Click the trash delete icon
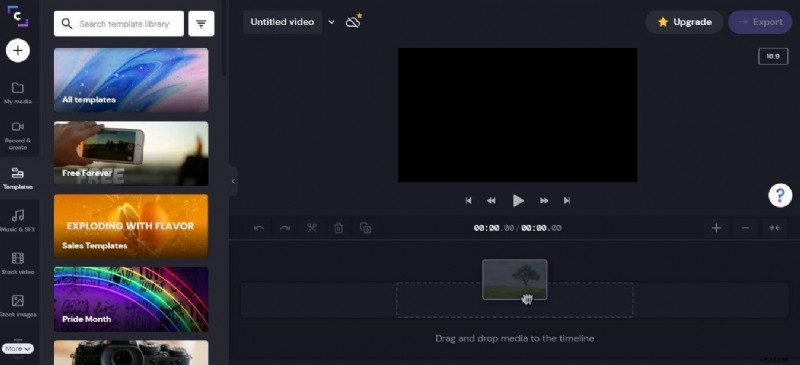Screen dimensions: 800x365 tap(338, 228)
